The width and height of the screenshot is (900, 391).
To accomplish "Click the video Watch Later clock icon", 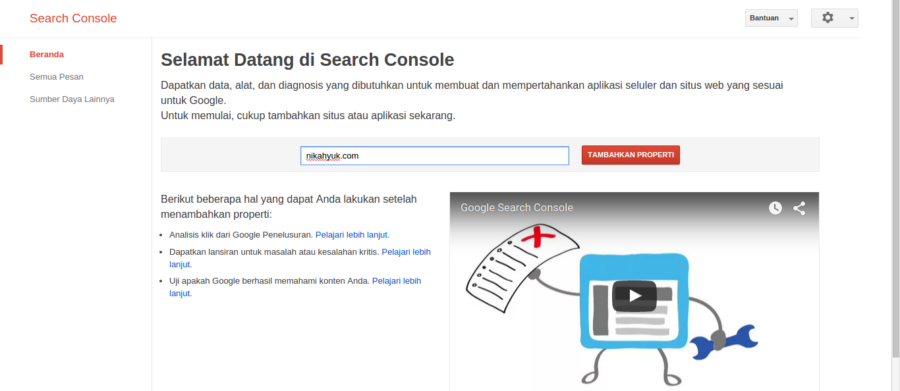I will (775, 208).
